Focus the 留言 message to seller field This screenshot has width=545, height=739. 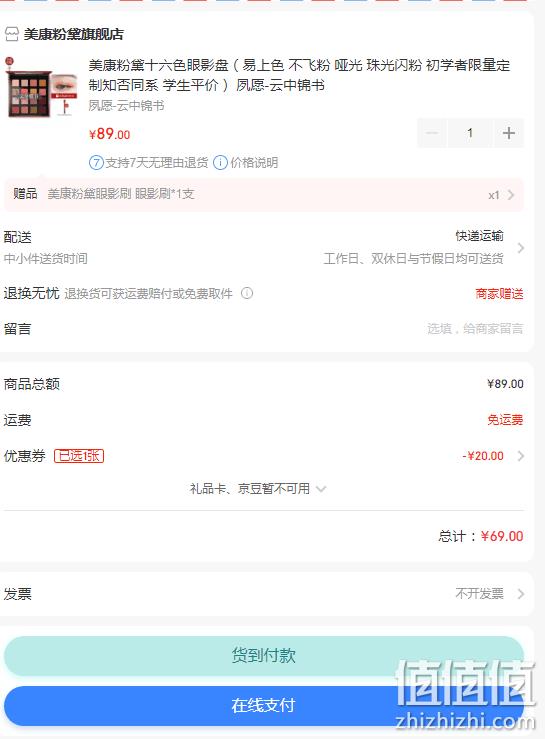click(264, 328)
